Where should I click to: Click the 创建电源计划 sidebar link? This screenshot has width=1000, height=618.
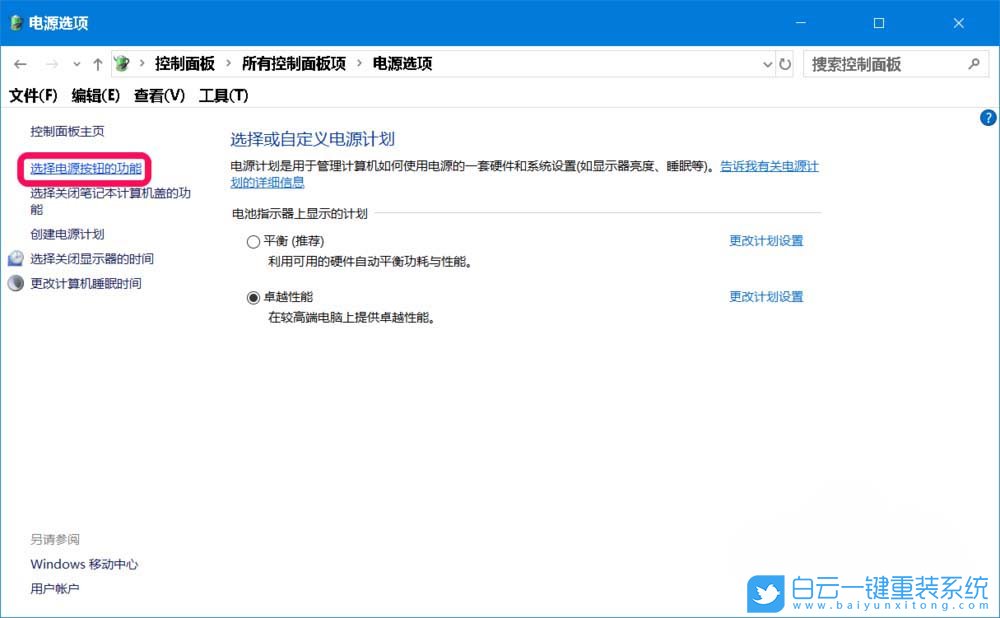[66, 233]
